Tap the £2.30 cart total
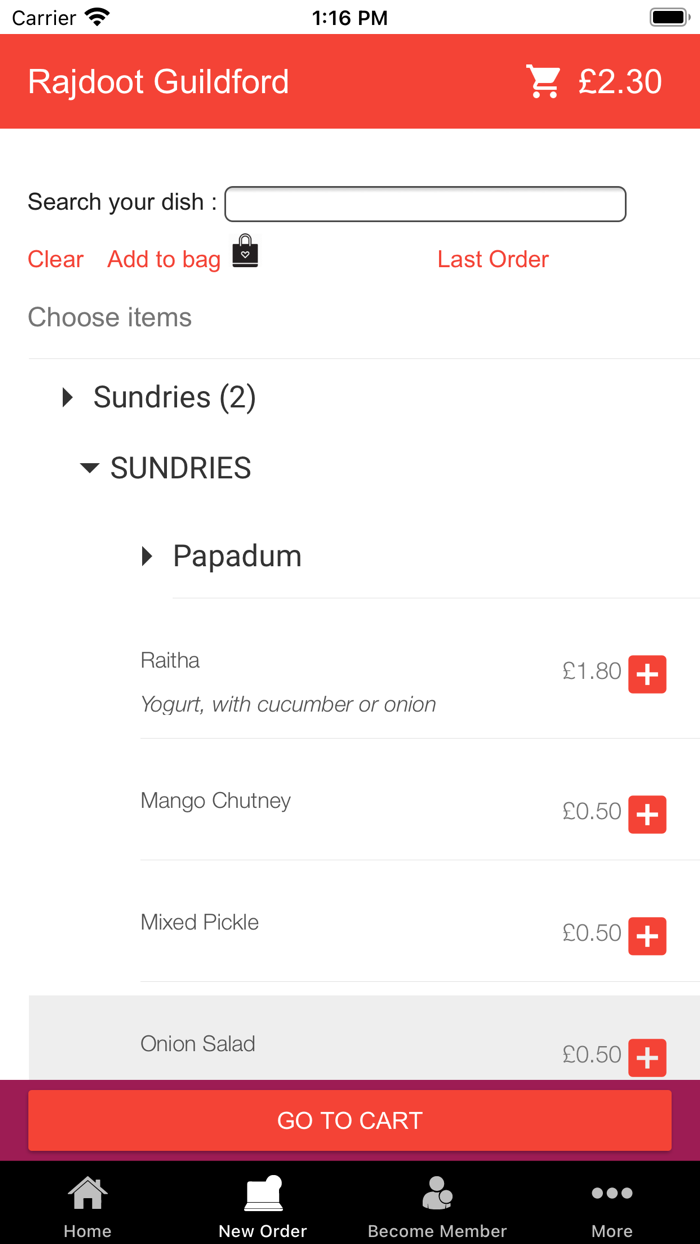Viewport: 700px width, 1244px height. (620, 81)
